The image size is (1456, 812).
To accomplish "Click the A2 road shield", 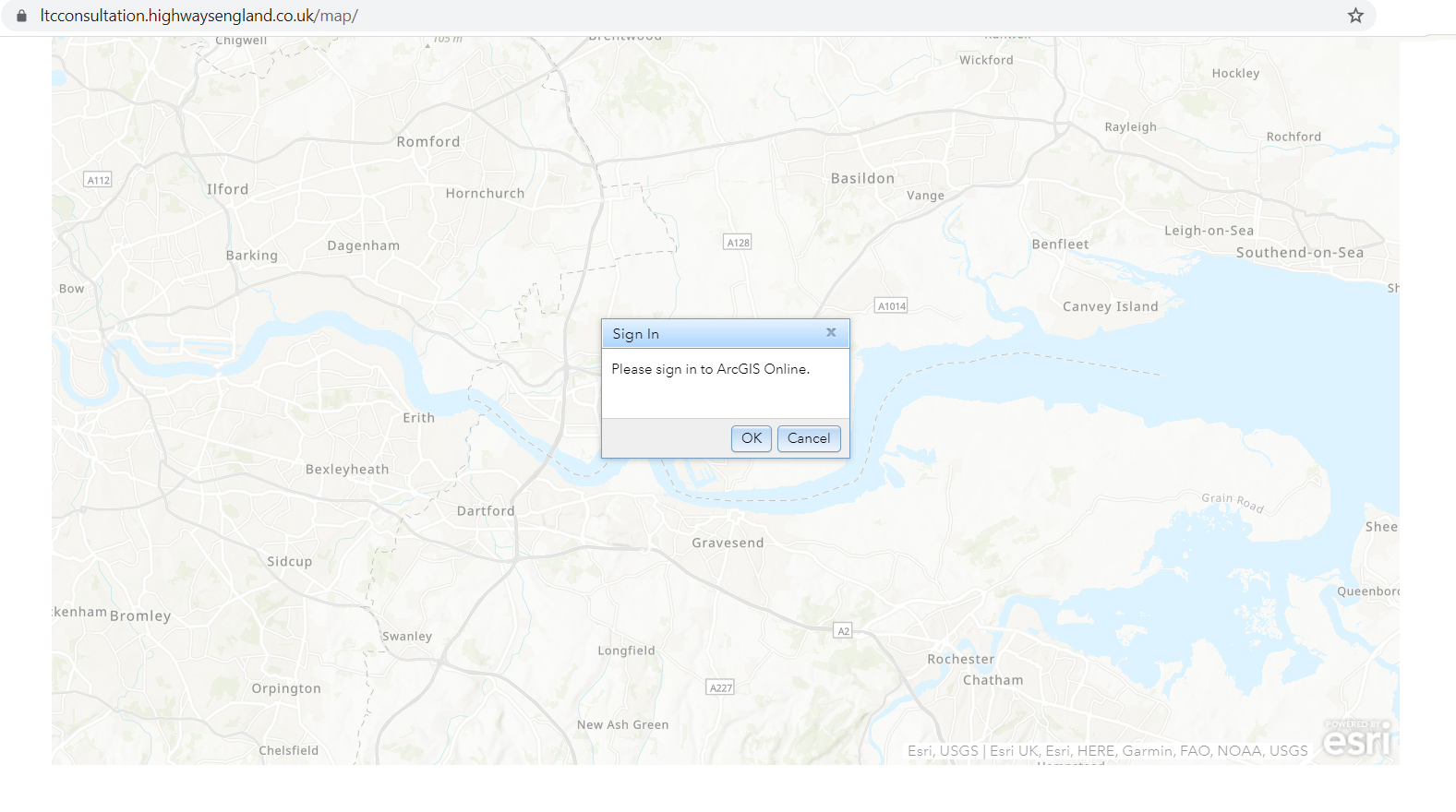I will point(843,631).
